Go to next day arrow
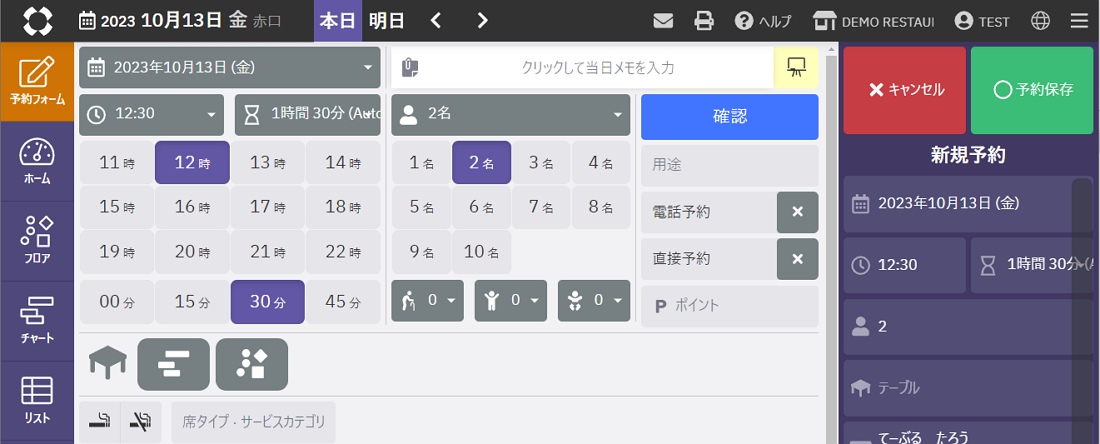Viewport: 1100px width, 444px height. 483,20
